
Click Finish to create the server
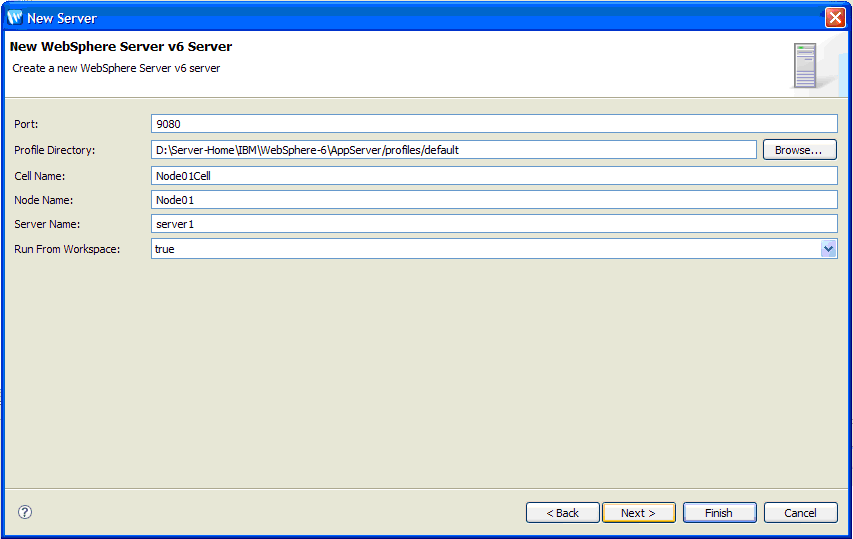pyautogui.click(x=719, y=512)
